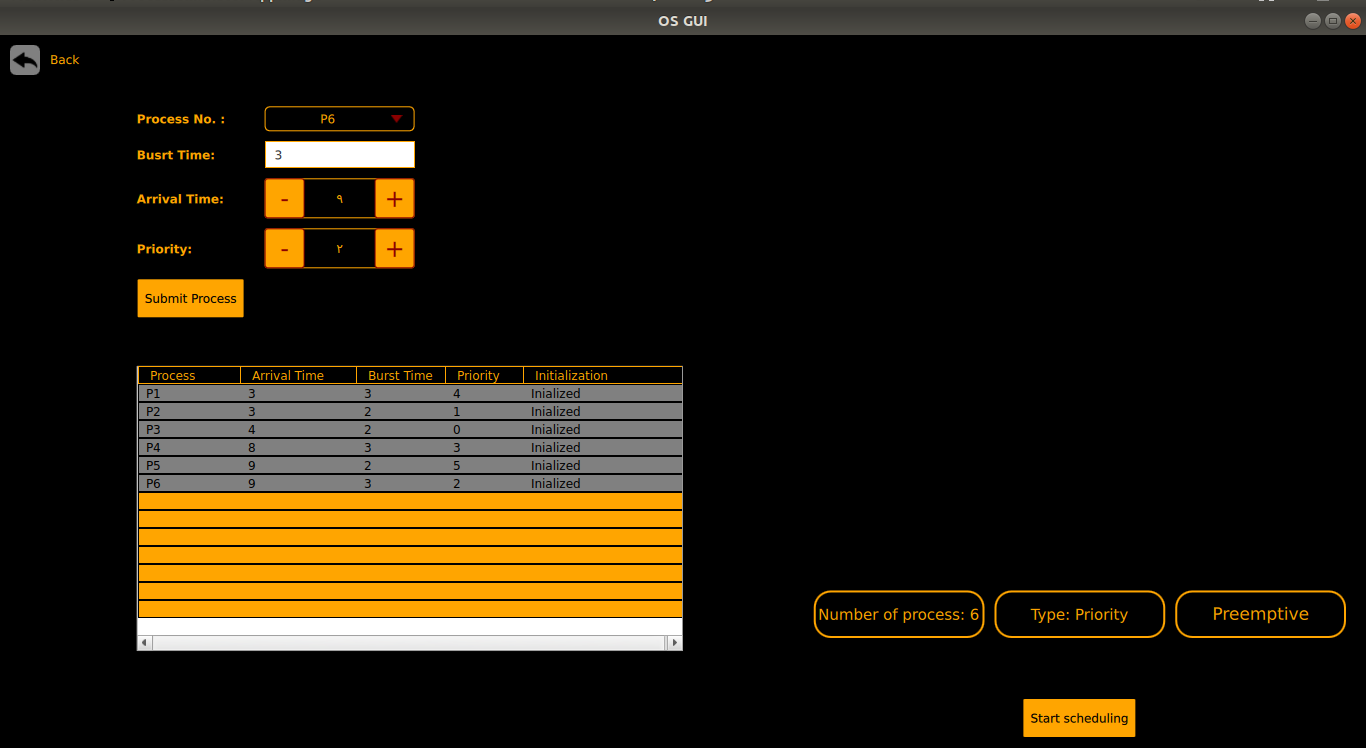Click inside the Burst Time input field
This screenshot has height=748, width=1366.
coord(339,154)
